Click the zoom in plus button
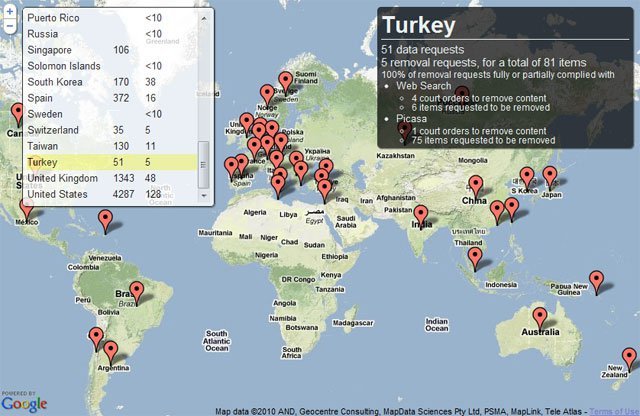The height and width of the screenshot is (416, 640). coord(9,8)
